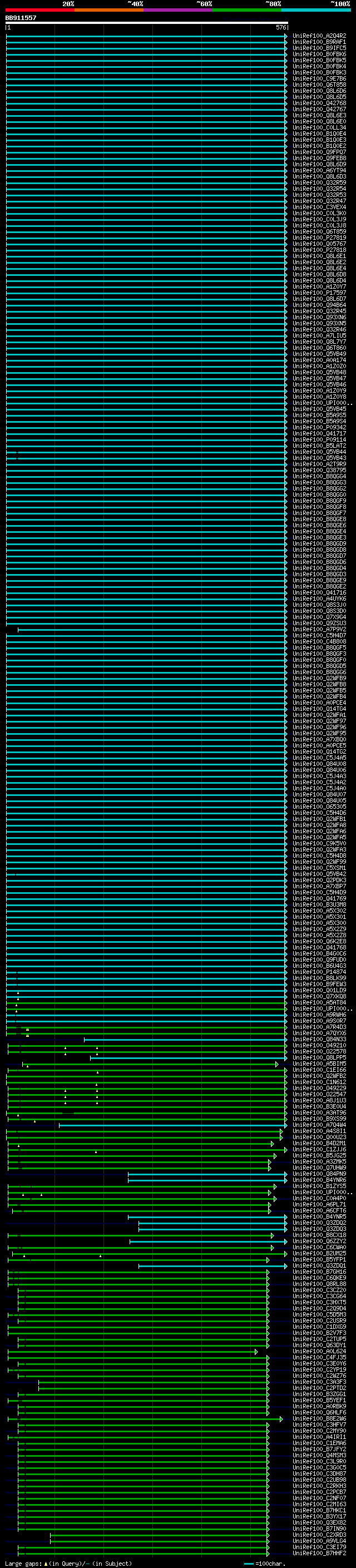This screenshot has height=1568, width=356.
Task: Select hit UniRef100_P09114
Action: pyautogui.click(x=319, y=440)
